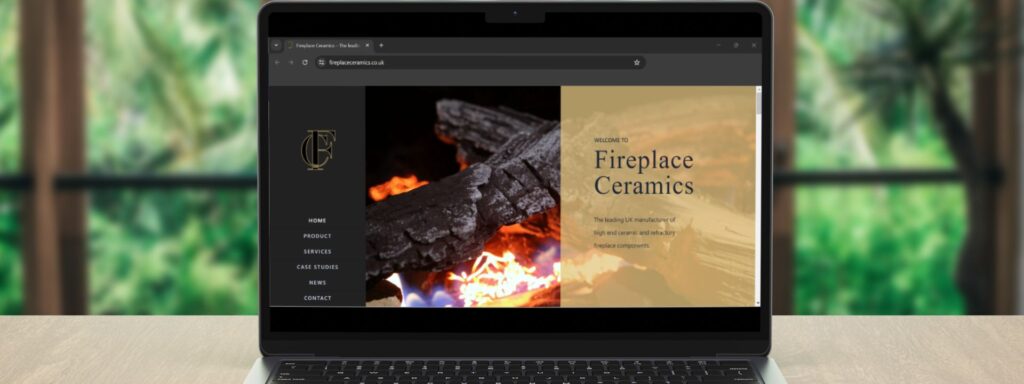Open a new tab with plus button

pyautogui.click(x=381, y=45)
